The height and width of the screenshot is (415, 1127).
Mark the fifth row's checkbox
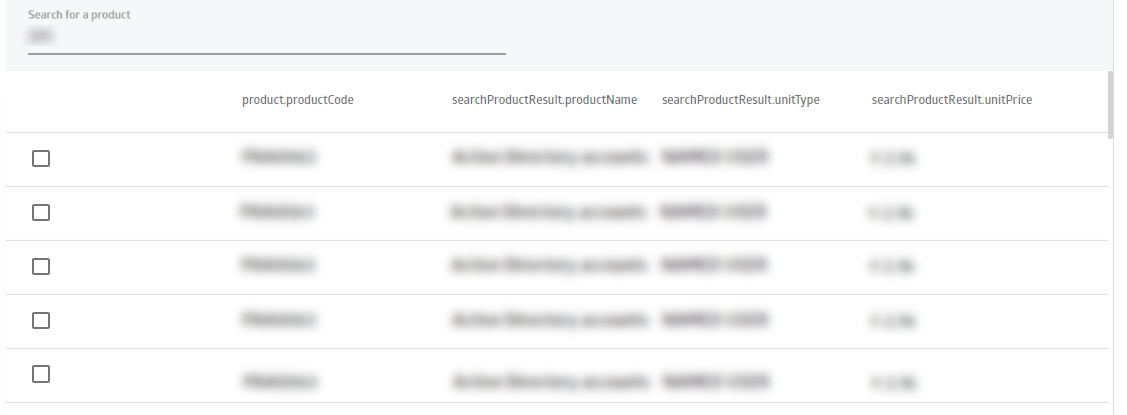point(41,374)
